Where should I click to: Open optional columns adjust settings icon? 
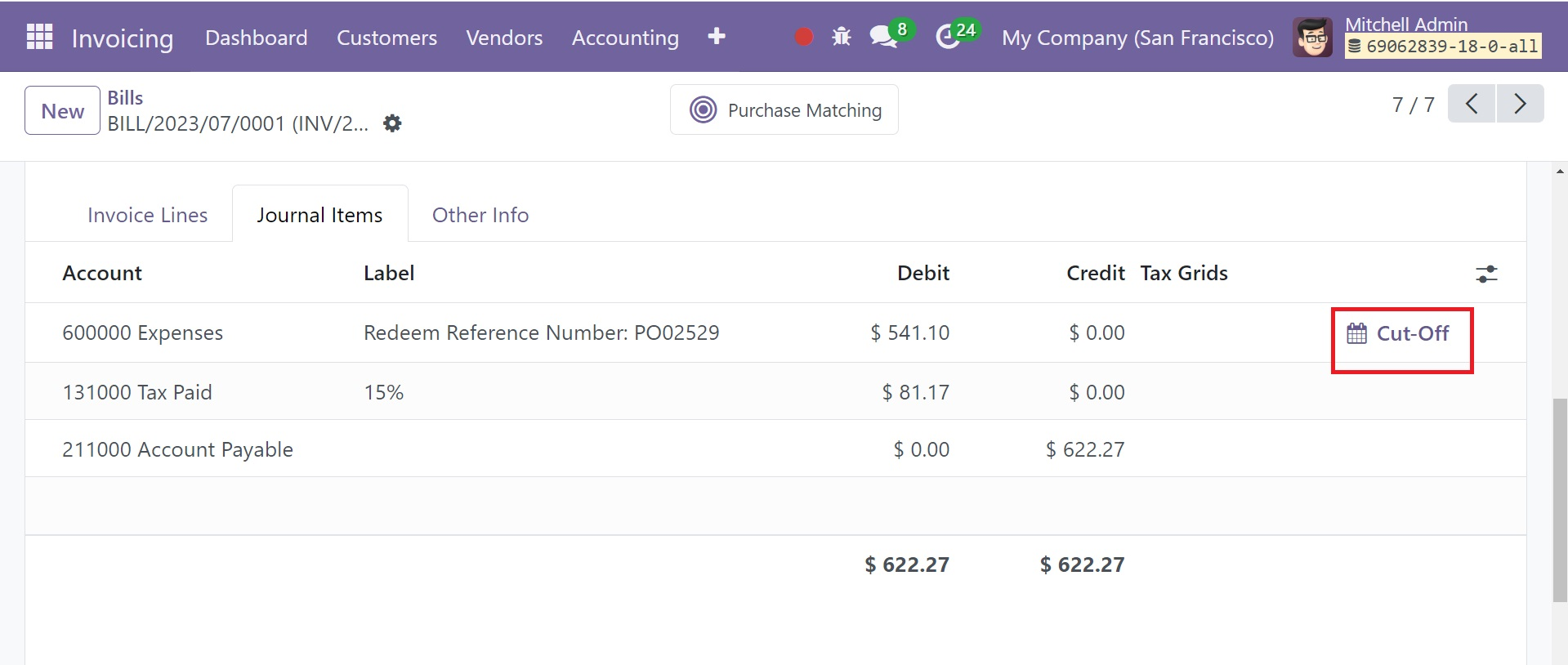click(x=1486, y=274)
